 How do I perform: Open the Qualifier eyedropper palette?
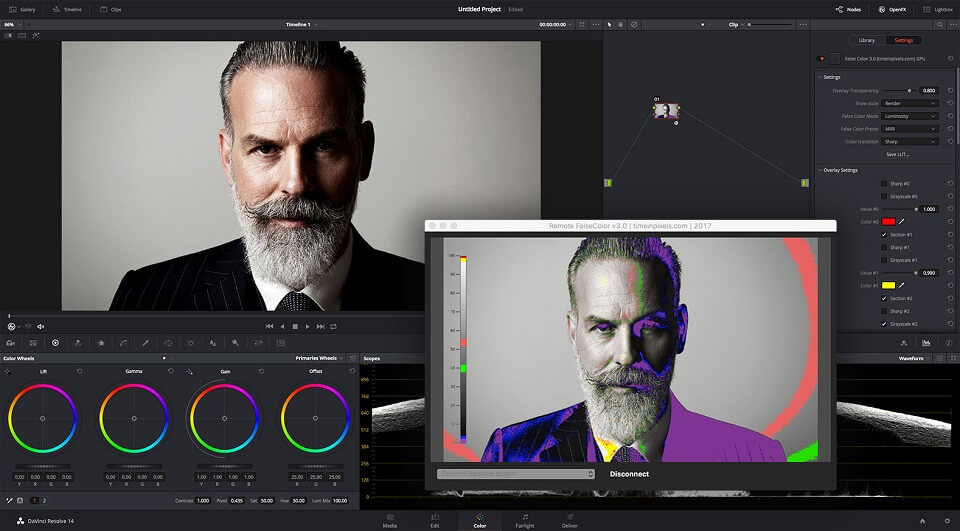pos(146,343)
